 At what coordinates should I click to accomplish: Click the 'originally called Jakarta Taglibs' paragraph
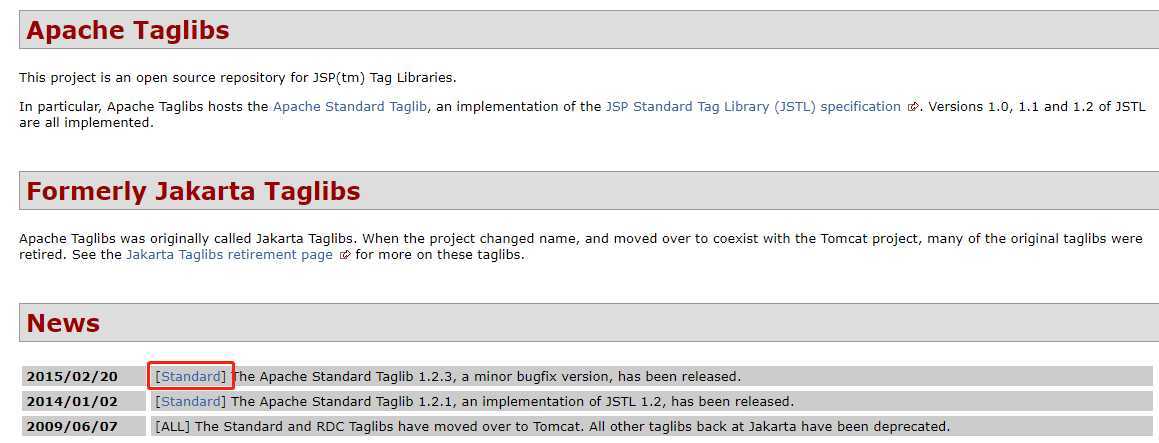coord(580,246)
